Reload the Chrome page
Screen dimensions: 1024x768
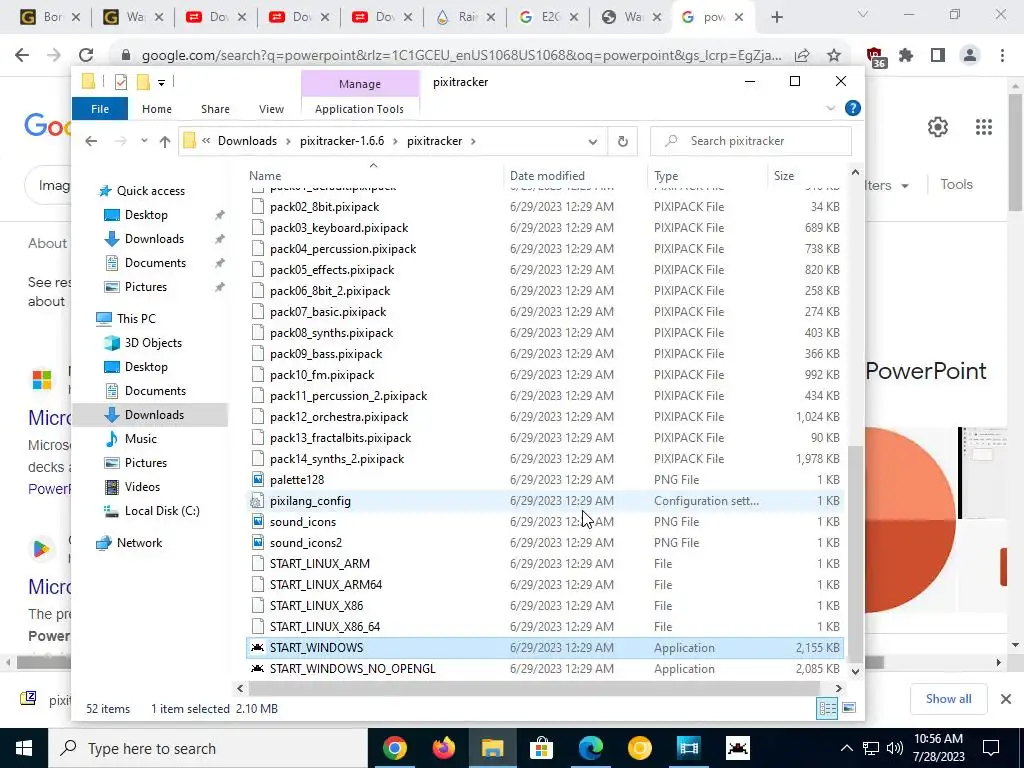[86, 56]
